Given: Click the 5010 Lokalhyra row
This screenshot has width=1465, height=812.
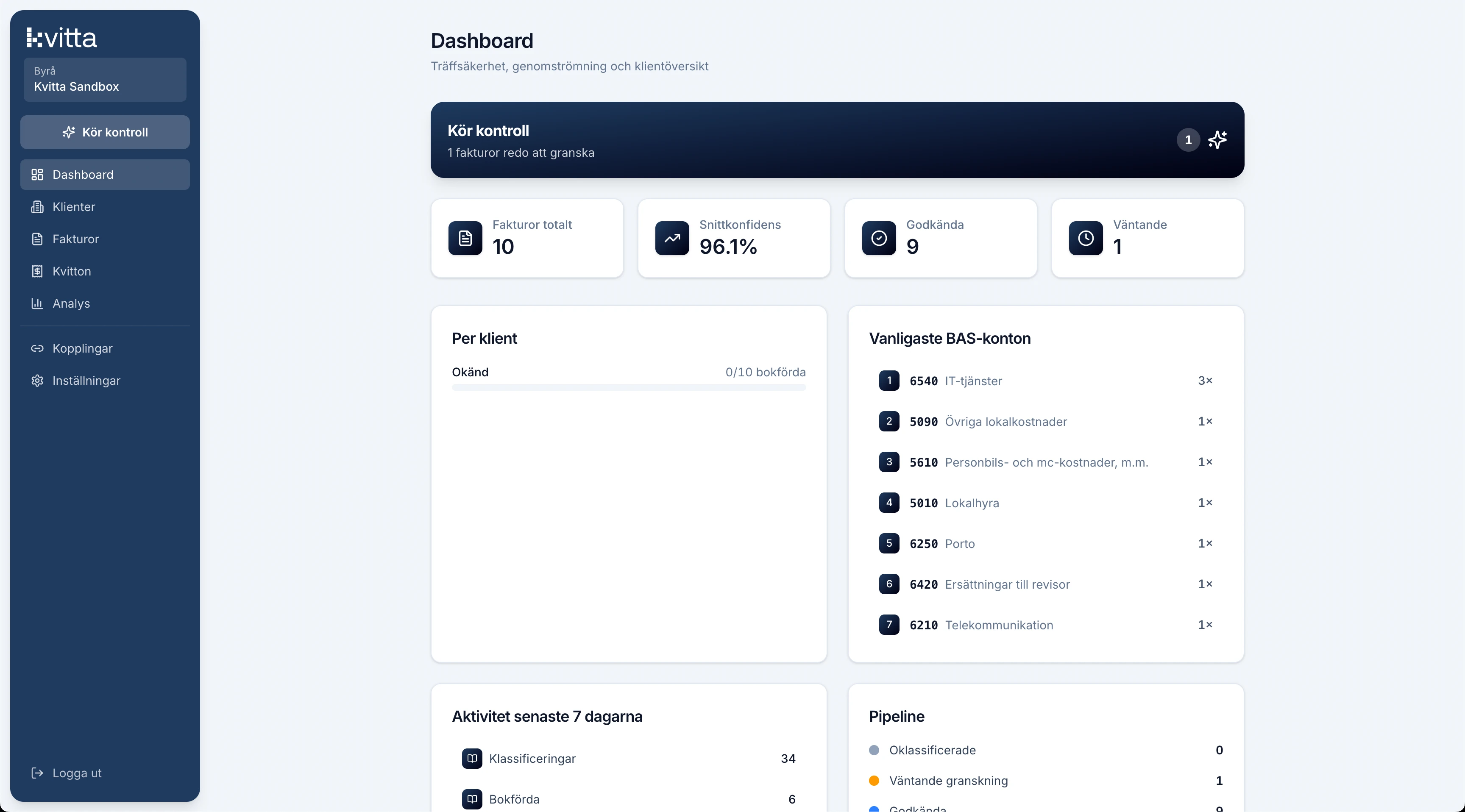Looking at the screenshot, I should (x=1046, y=503).
